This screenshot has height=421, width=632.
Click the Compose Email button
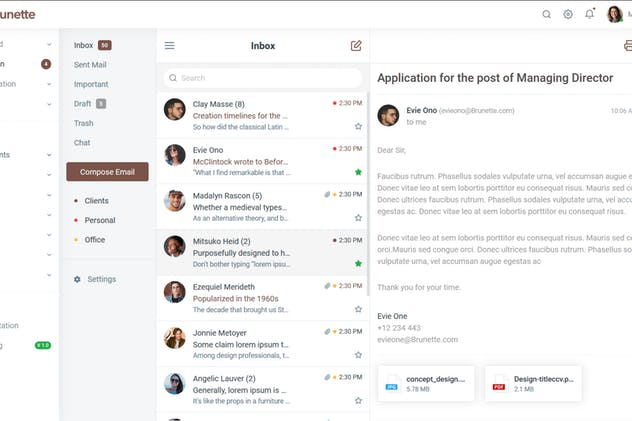[107, 172]
